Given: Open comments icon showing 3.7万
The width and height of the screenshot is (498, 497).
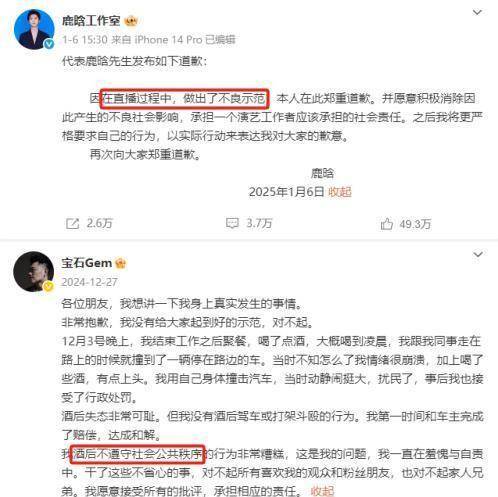Looking at the screenshot, I should tap(232, 223).
